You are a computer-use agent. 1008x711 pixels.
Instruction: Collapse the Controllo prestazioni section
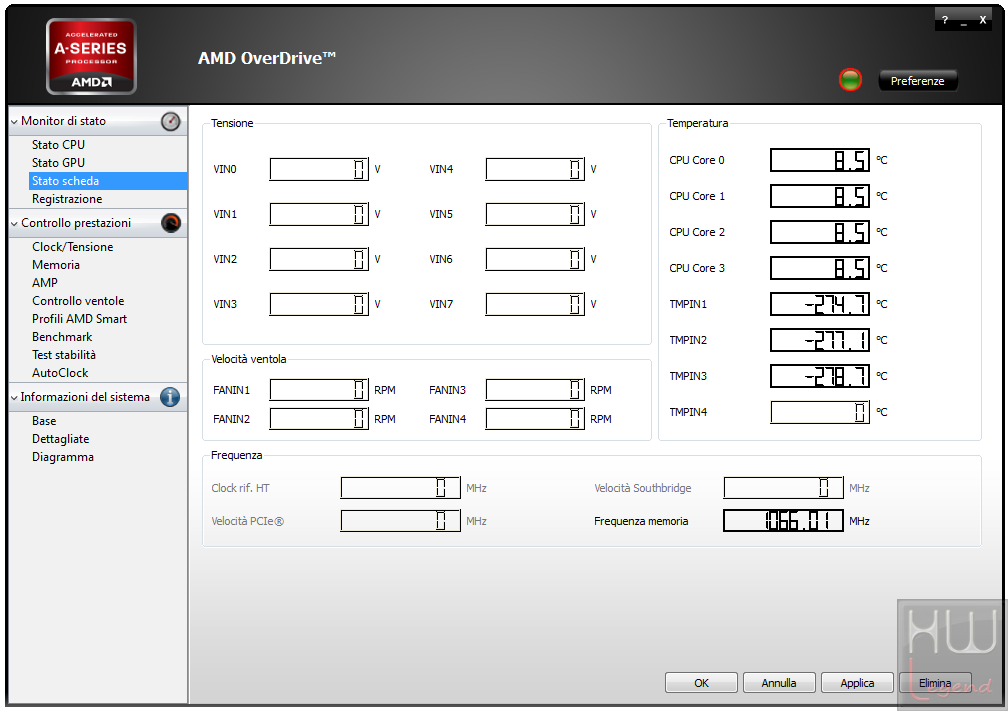[x=14, y=224]
